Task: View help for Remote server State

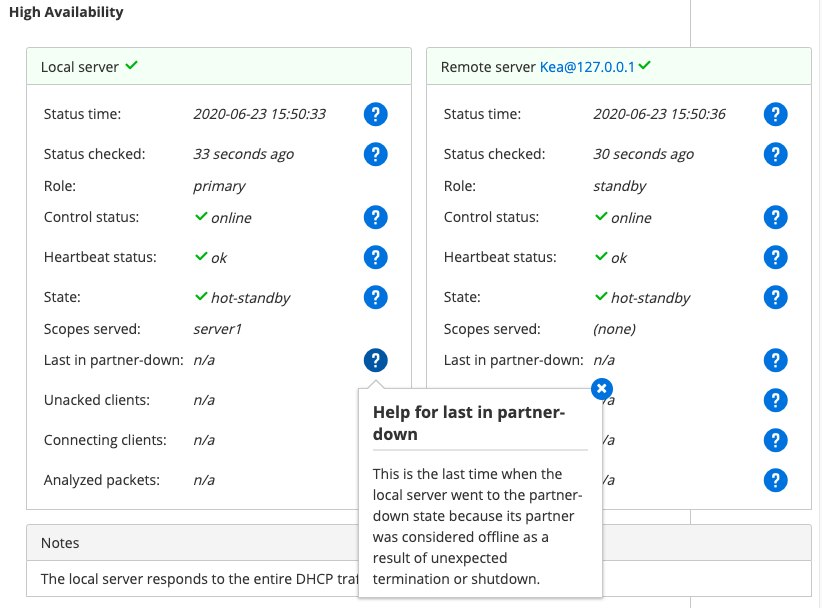Action: [775, 297]
